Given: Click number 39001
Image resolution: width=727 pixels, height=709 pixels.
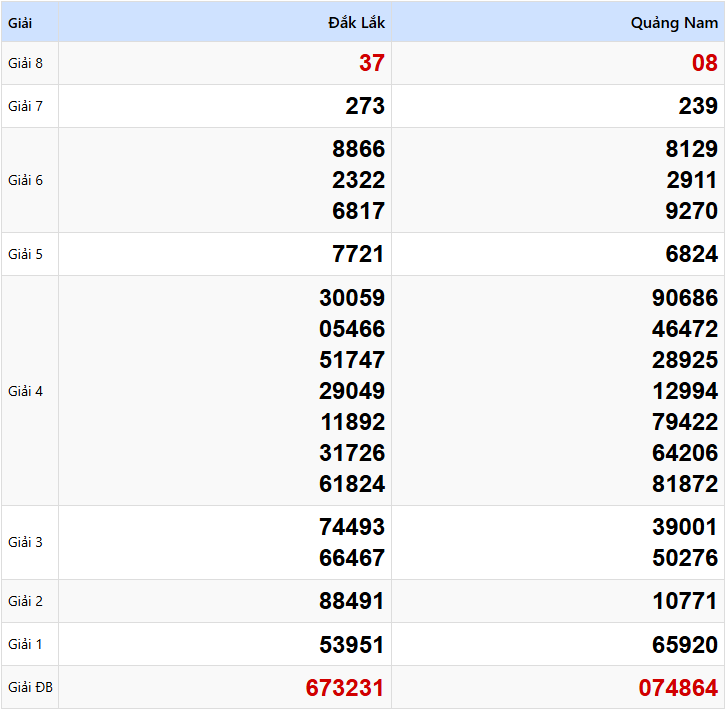Looking at the screenshot, I should [685, 527].
